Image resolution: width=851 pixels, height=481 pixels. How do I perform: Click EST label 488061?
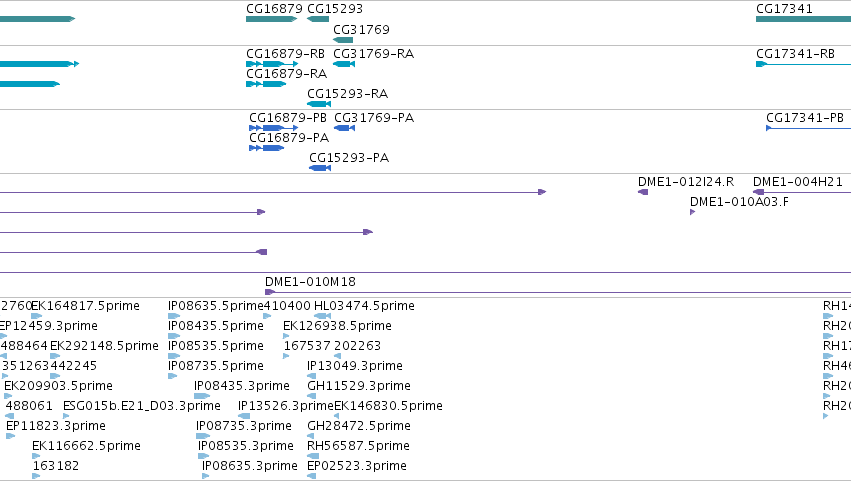click(29, 406)
